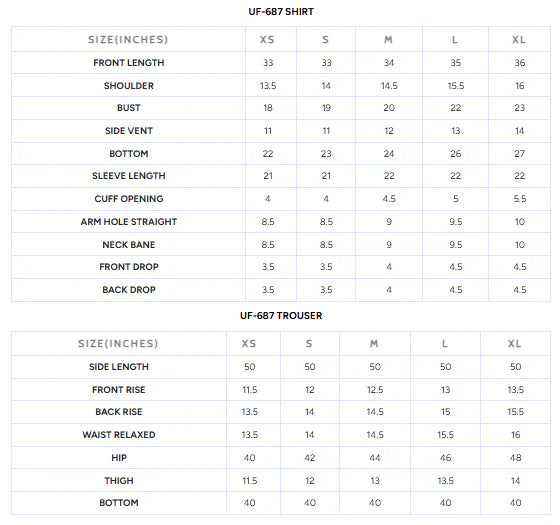Click the XL column header in shirt table
This screenshot has width=560, height=525.
(x=519, y=40)
